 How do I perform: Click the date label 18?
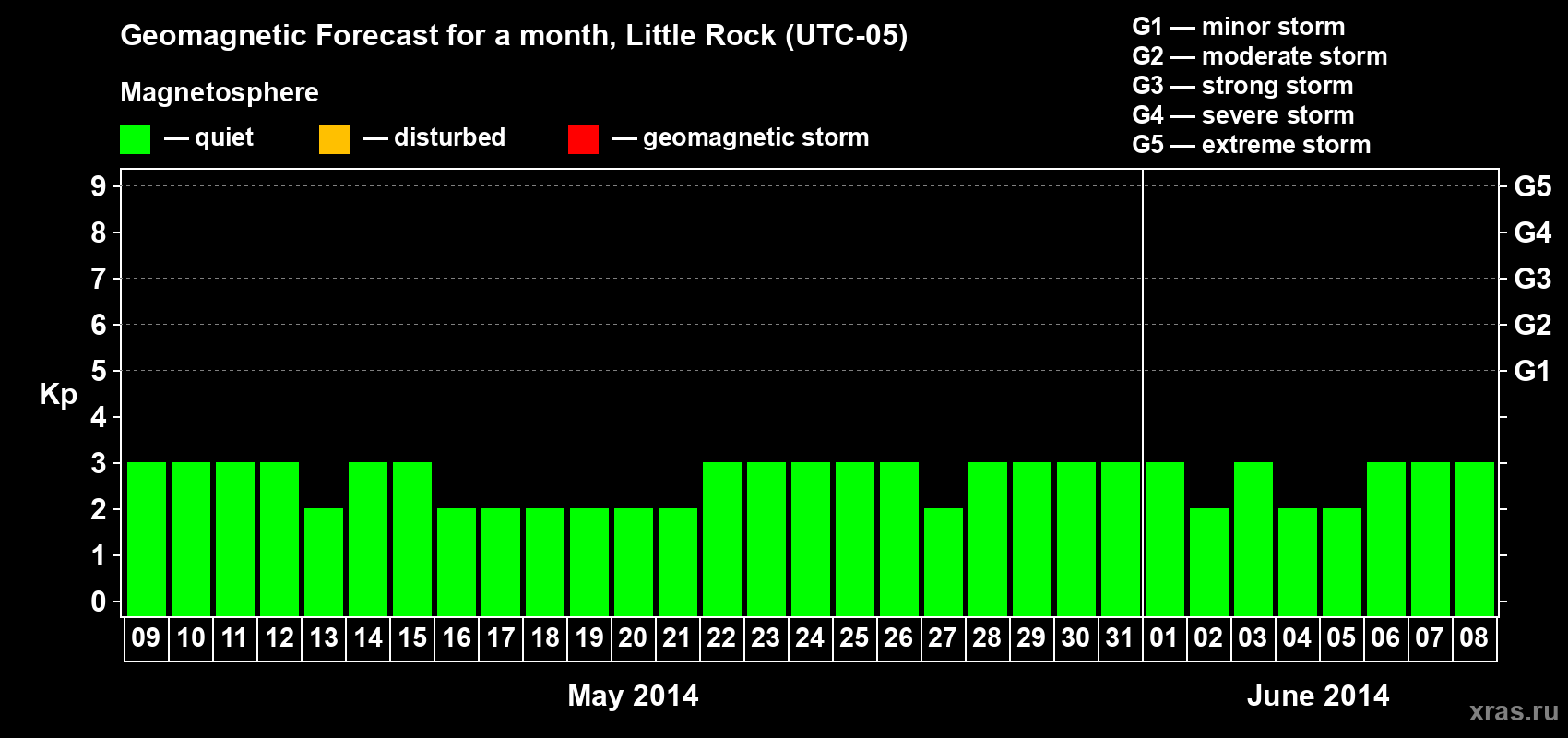coord(545,638)
